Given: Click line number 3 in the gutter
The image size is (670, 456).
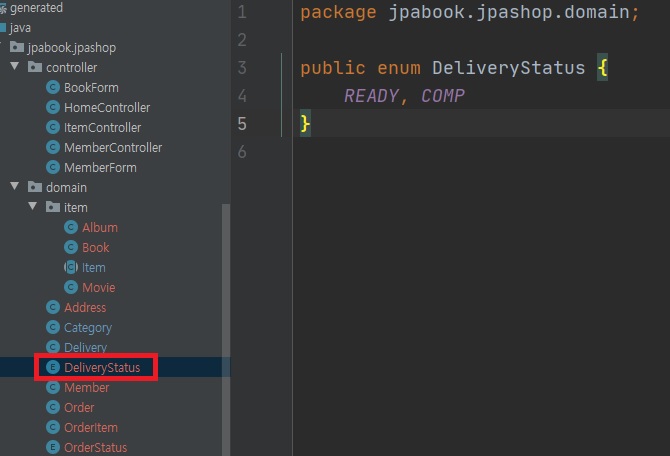Looking at the screenshot, I should coord(242,68).
